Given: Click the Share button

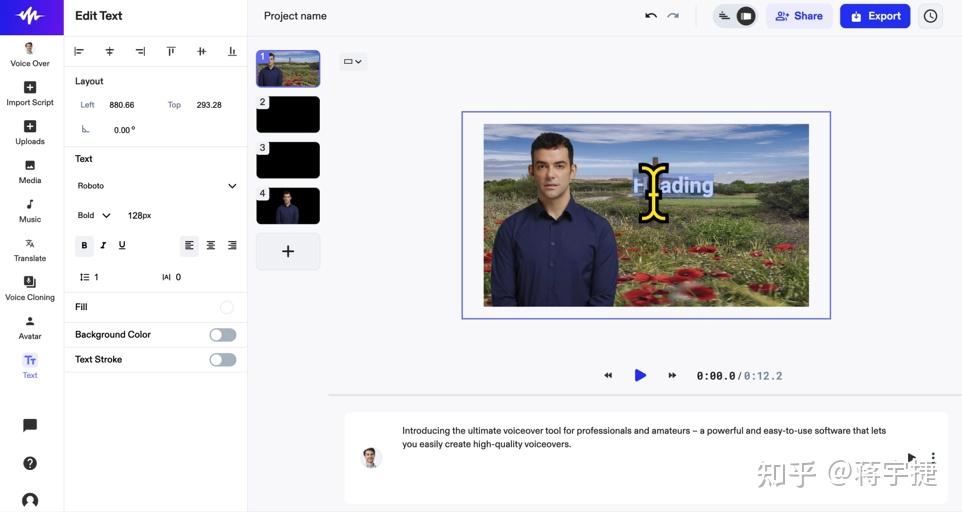Looking at the screenshot, I should [x=799, y=16].
